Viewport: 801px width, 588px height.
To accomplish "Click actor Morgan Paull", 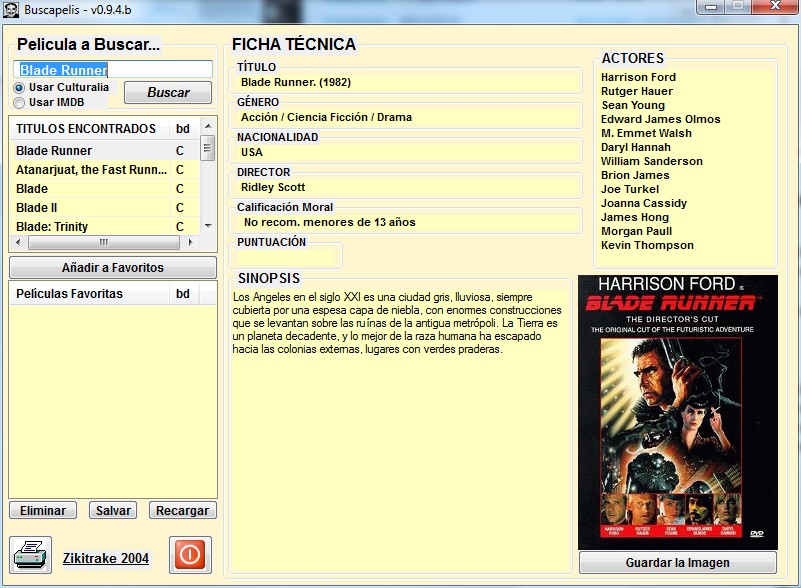I will [636, 231].
